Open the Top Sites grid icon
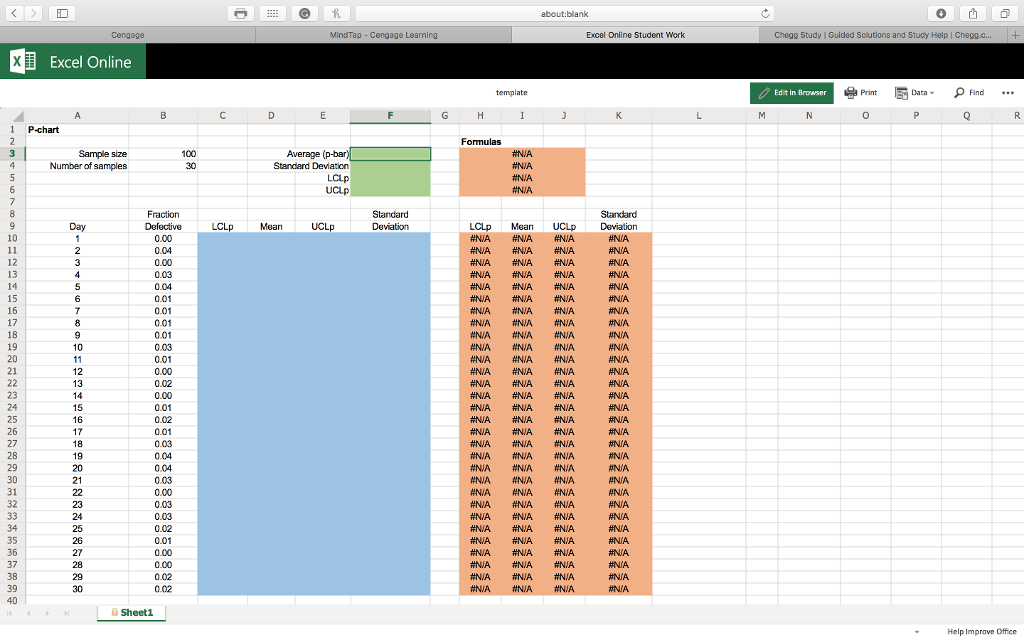 (272, 13)
